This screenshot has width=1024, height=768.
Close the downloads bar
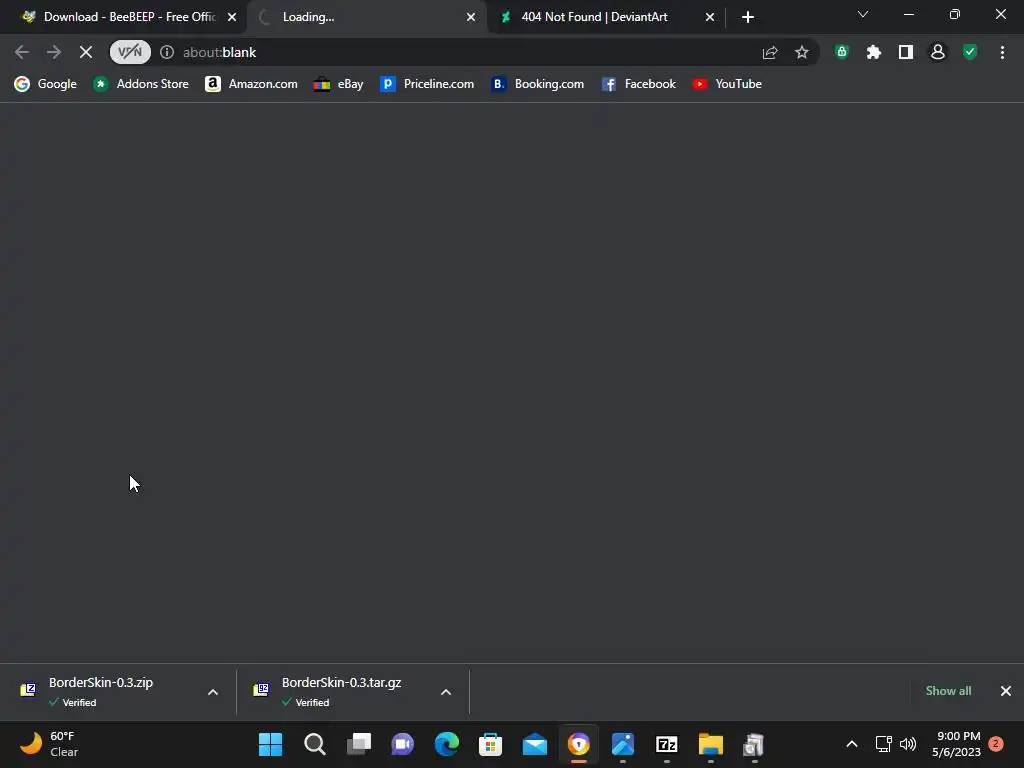(x=1006, y=691)
